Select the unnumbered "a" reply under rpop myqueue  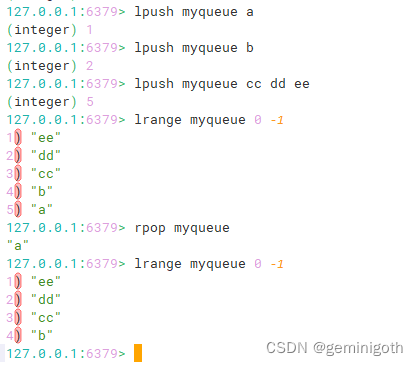click(x=18, y=246)
